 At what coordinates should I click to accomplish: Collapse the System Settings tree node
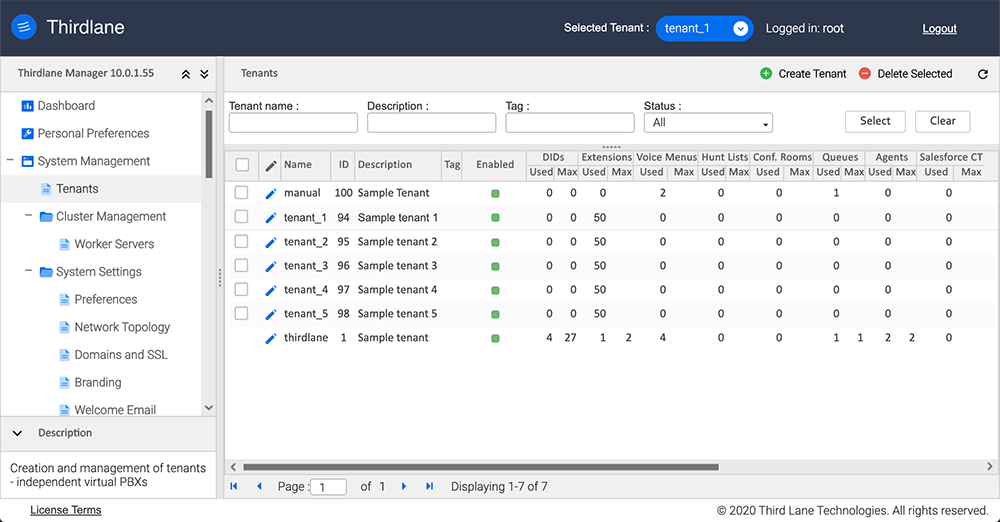click(29, 271)
